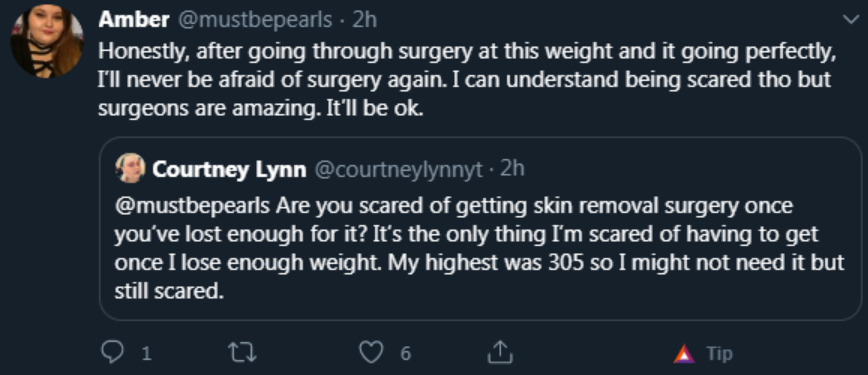Open Amber's tweet 2h timestamp
Screen dimensions: 868x375
pos(364,20)
